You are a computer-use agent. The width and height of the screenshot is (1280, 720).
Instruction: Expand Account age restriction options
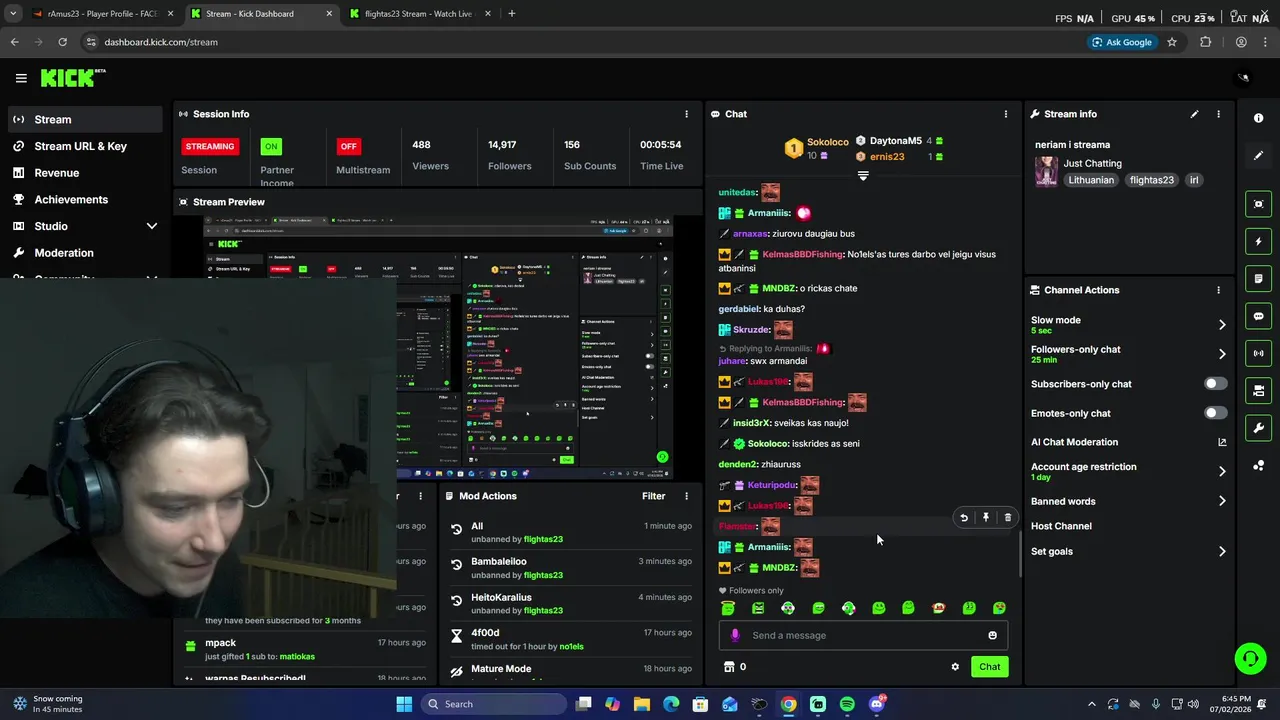[1221, 471]
